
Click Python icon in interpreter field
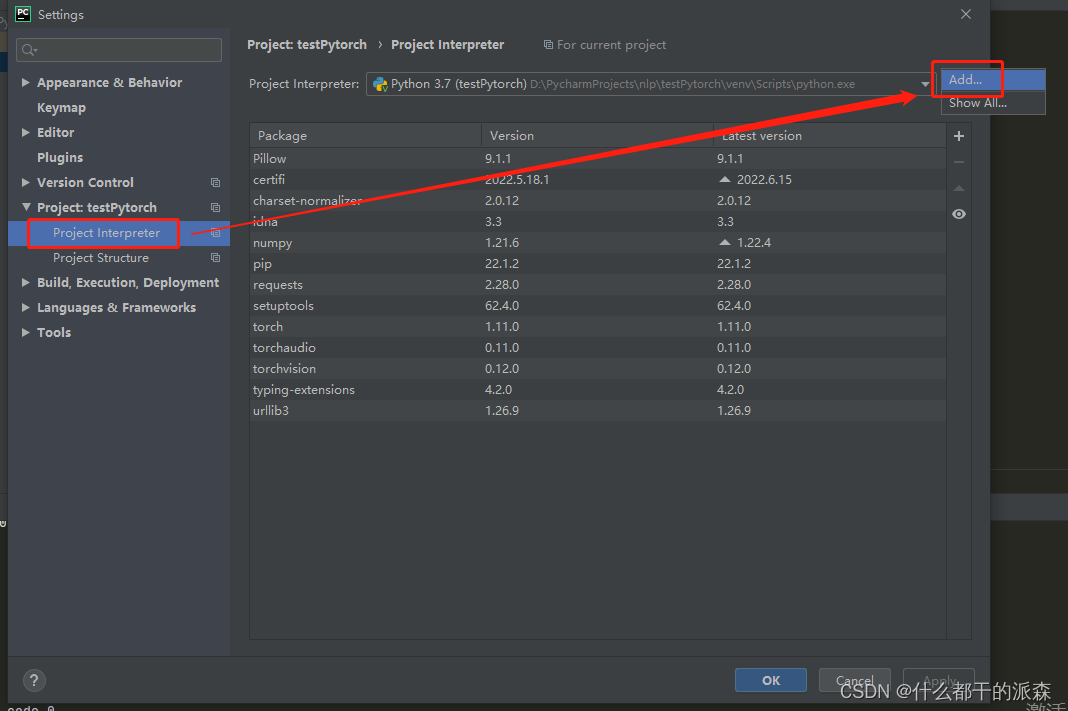tap(380, 84)
